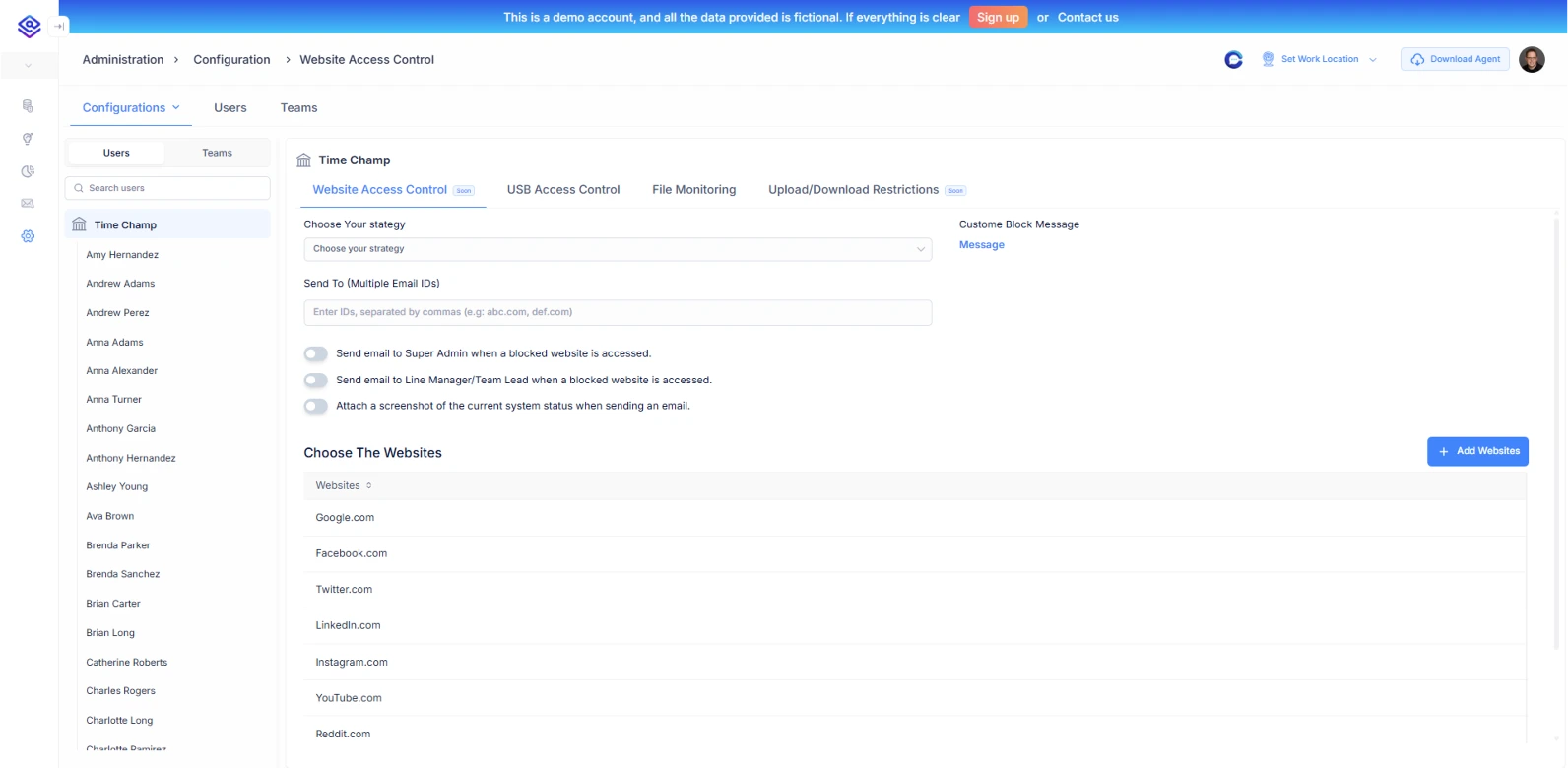The image size is (1568, 768).
Task: Click the Facebook.com website row
Action: tap(915, 554)
